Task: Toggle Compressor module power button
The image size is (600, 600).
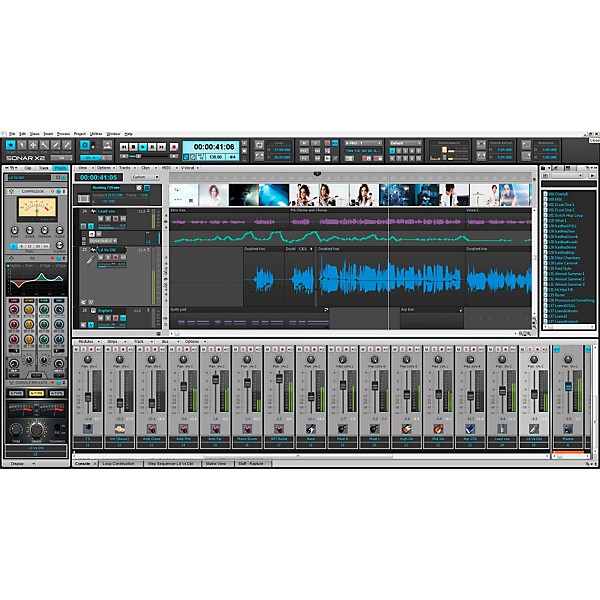Action: click(59, 191)
